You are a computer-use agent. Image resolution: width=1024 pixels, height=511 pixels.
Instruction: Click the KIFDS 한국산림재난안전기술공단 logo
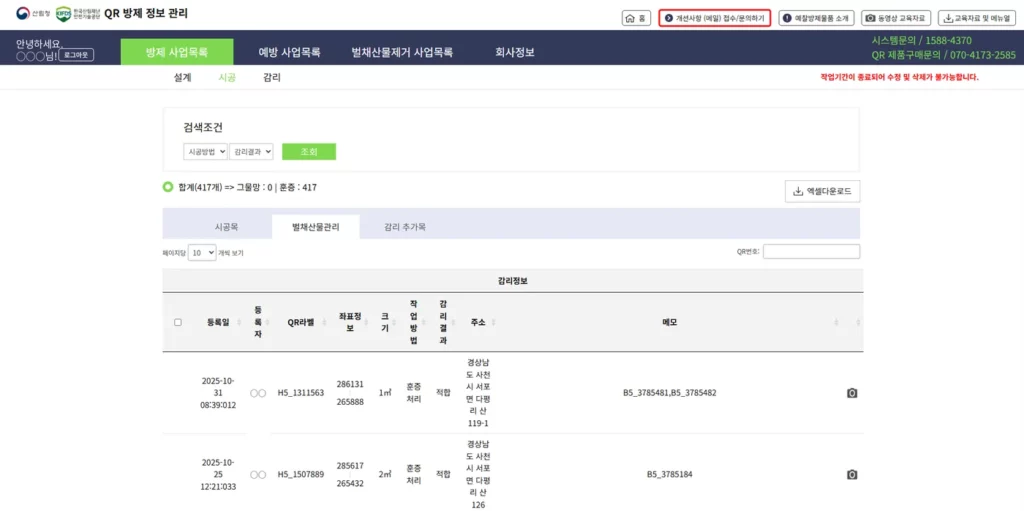pyautogui.click(x=78, y=14)
